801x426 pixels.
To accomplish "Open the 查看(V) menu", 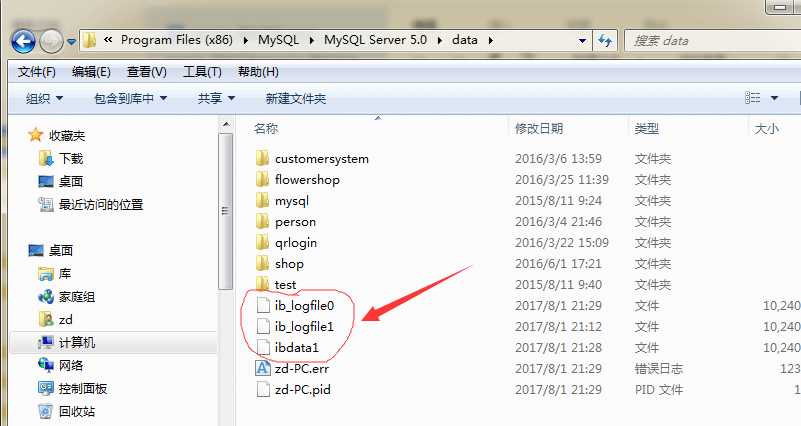I will click(147, 72).
